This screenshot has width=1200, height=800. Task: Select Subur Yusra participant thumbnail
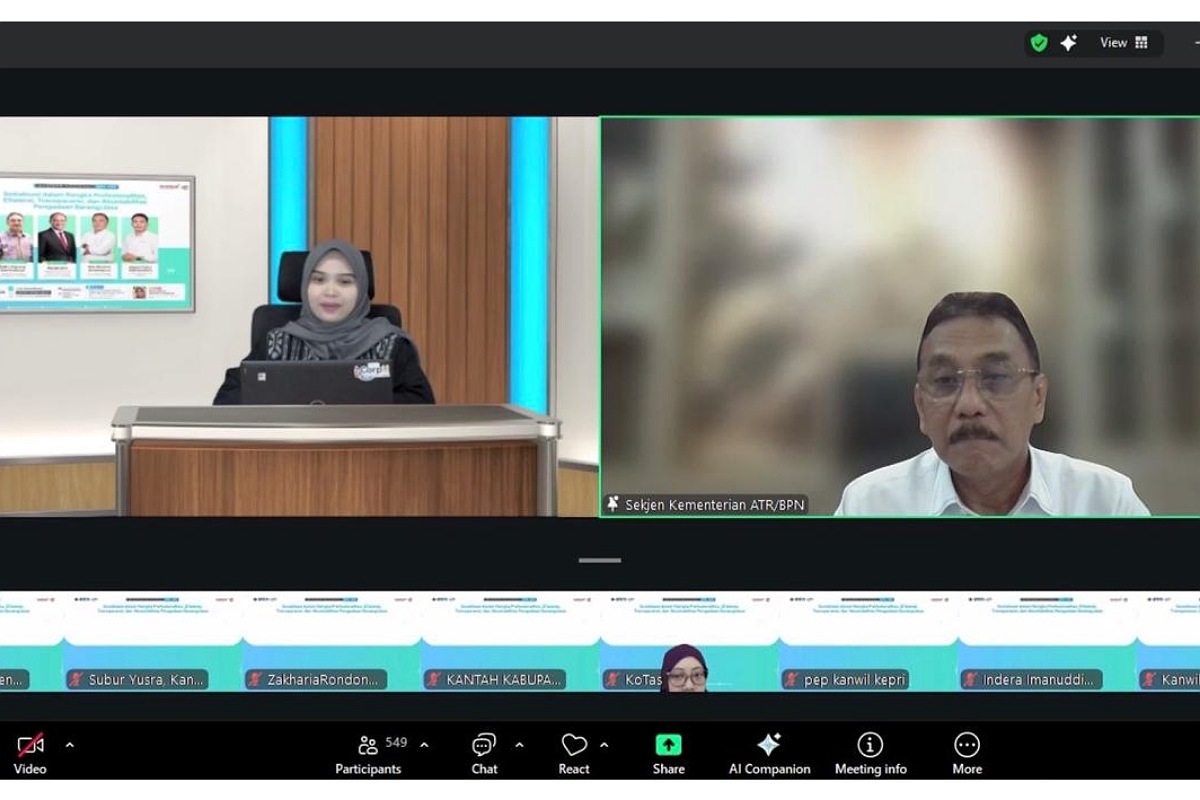point(152,641)
